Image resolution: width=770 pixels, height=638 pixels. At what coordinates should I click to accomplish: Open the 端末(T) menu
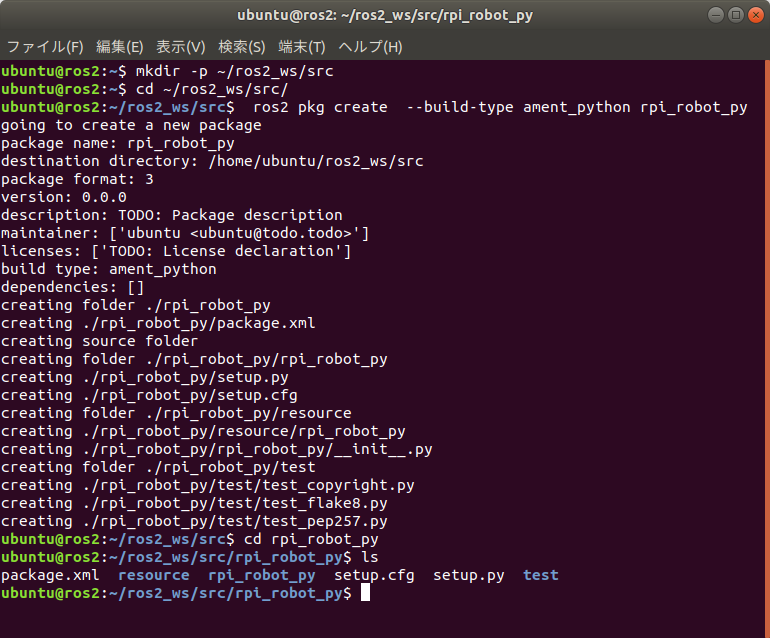(302, 47)
